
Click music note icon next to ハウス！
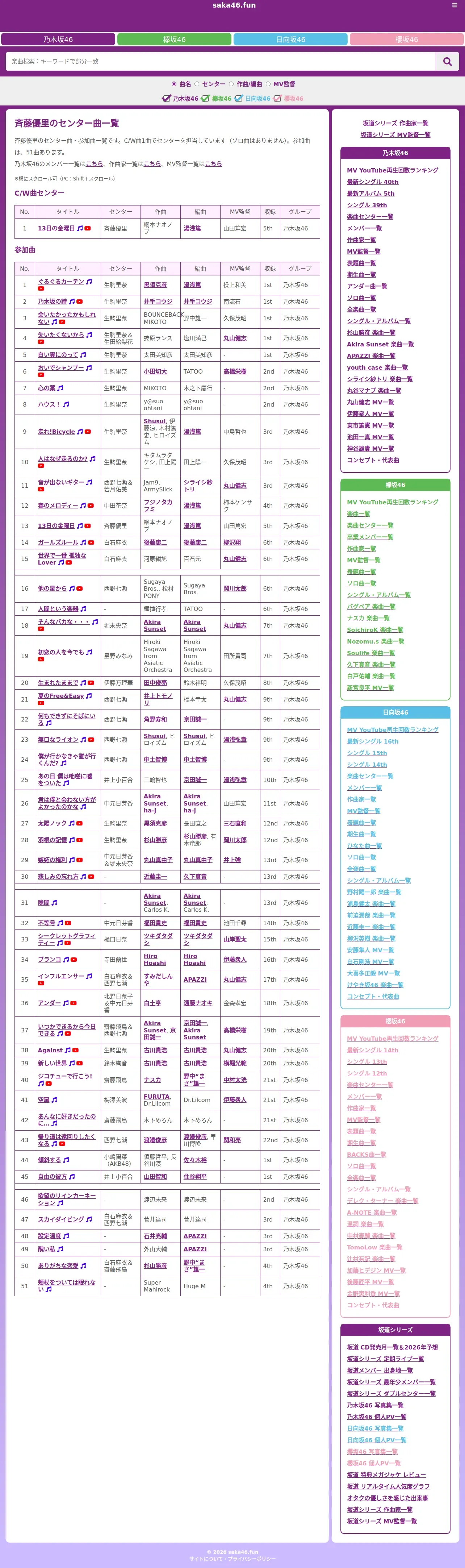(66, 404)
